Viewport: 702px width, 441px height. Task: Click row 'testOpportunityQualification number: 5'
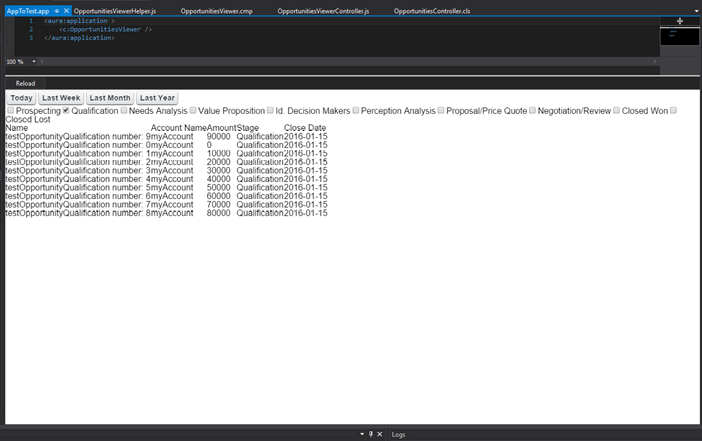click(166, 187)
